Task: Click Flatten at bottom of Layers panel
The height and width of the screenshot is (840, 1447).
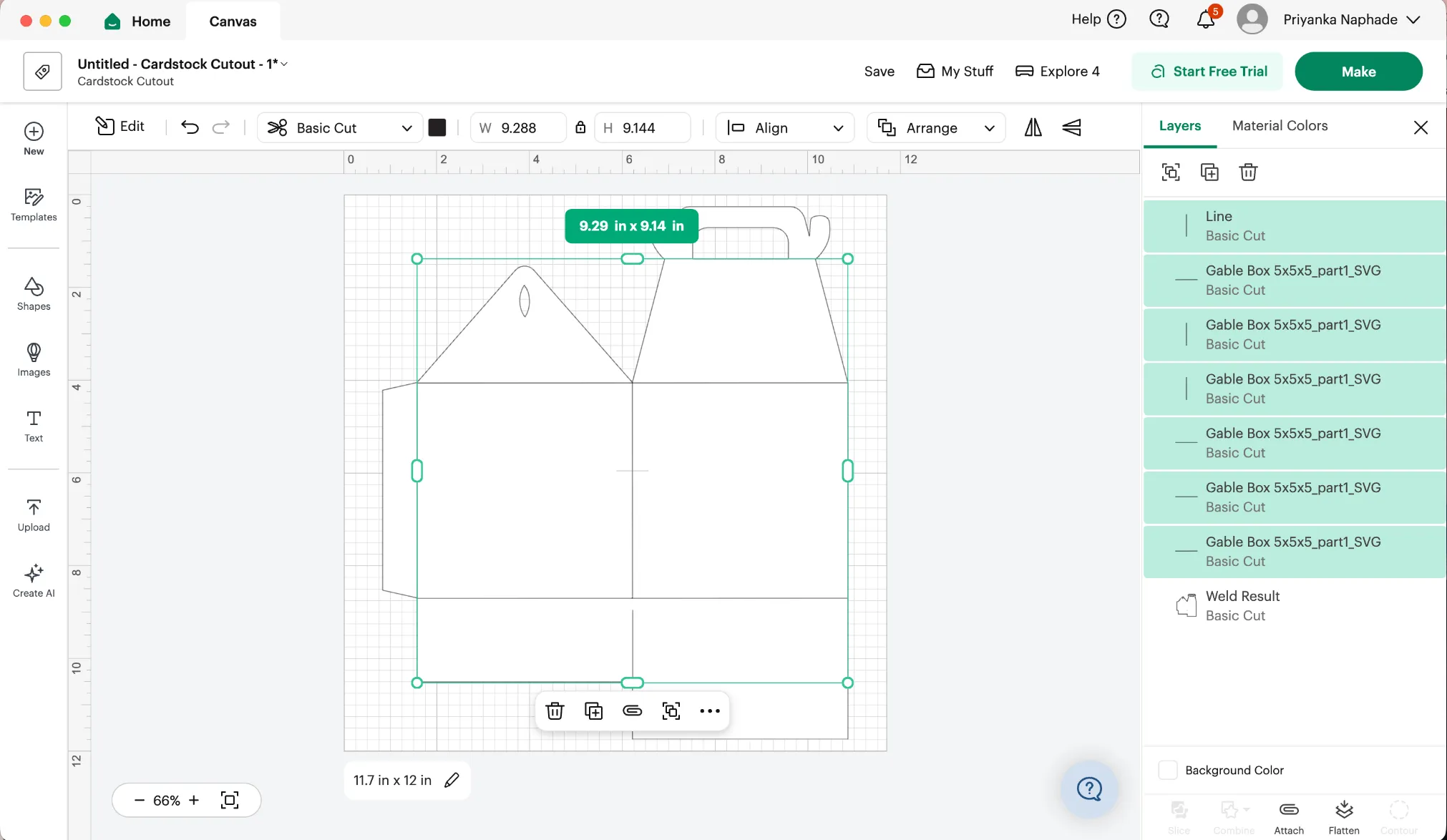Action: point(1344,817)
